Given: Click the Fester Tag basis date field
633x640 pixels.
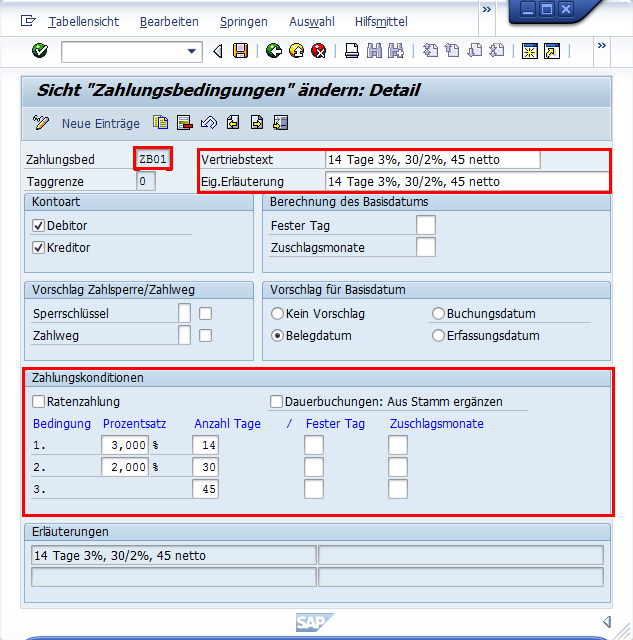Looking at the screenshot, I should (426, 225).
